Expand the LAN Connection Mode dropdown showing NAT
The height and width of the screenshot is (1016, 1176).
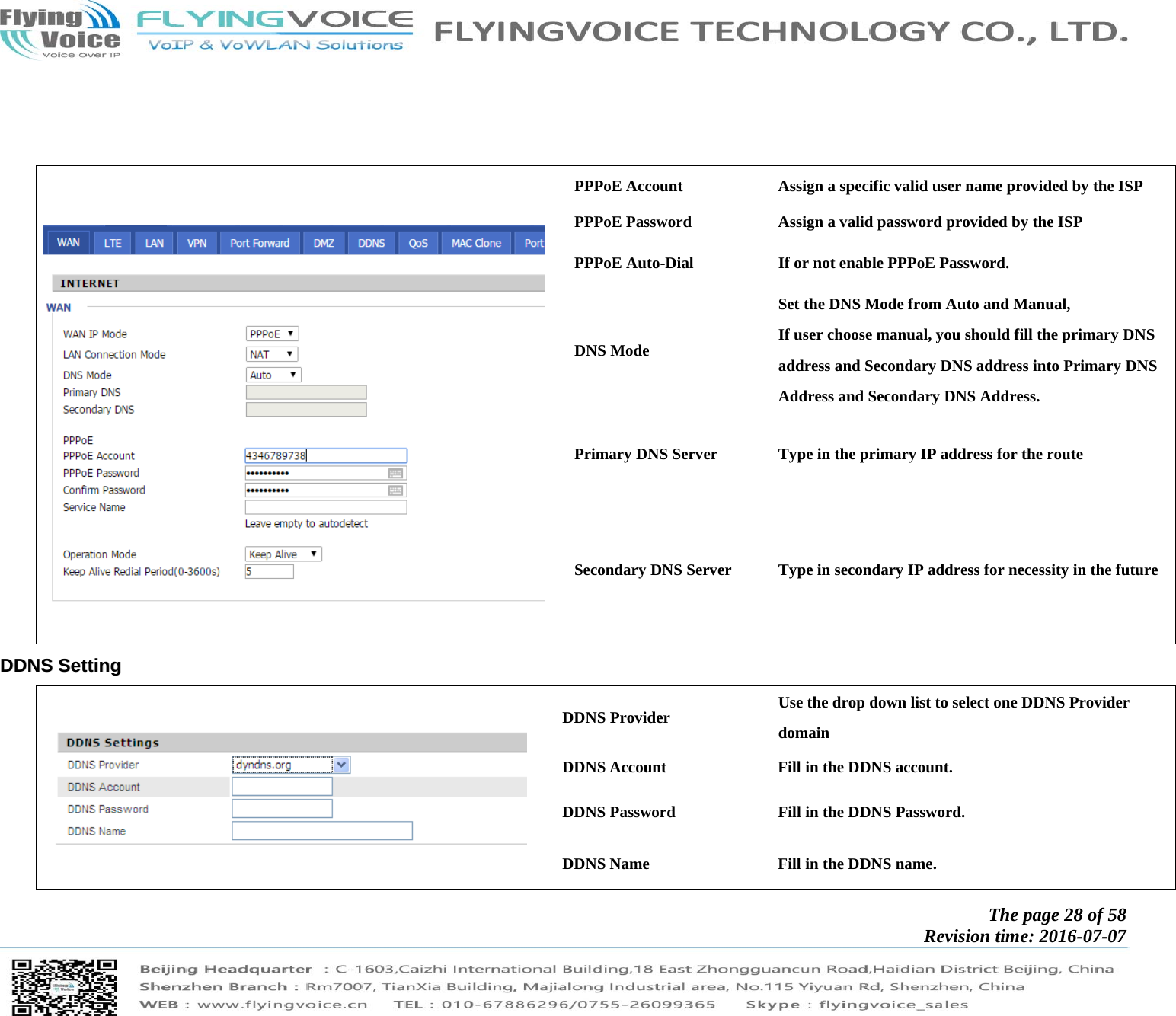(272, 354)
